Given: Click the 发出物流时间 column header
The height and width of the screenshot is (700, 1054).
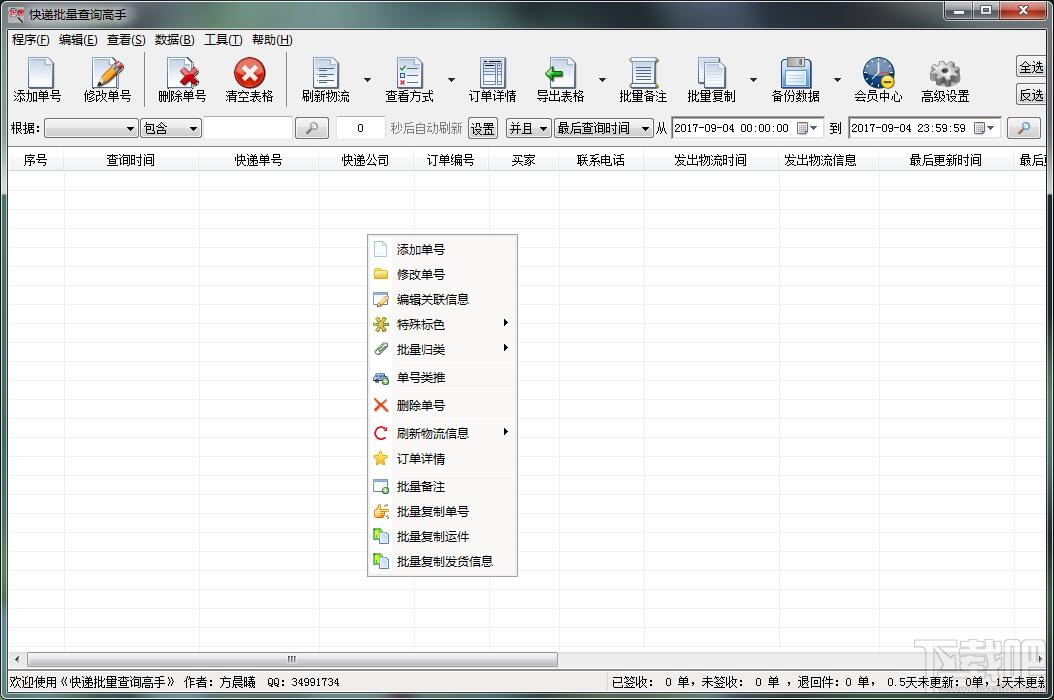Looking at the screenshot, I should (711, 160).
